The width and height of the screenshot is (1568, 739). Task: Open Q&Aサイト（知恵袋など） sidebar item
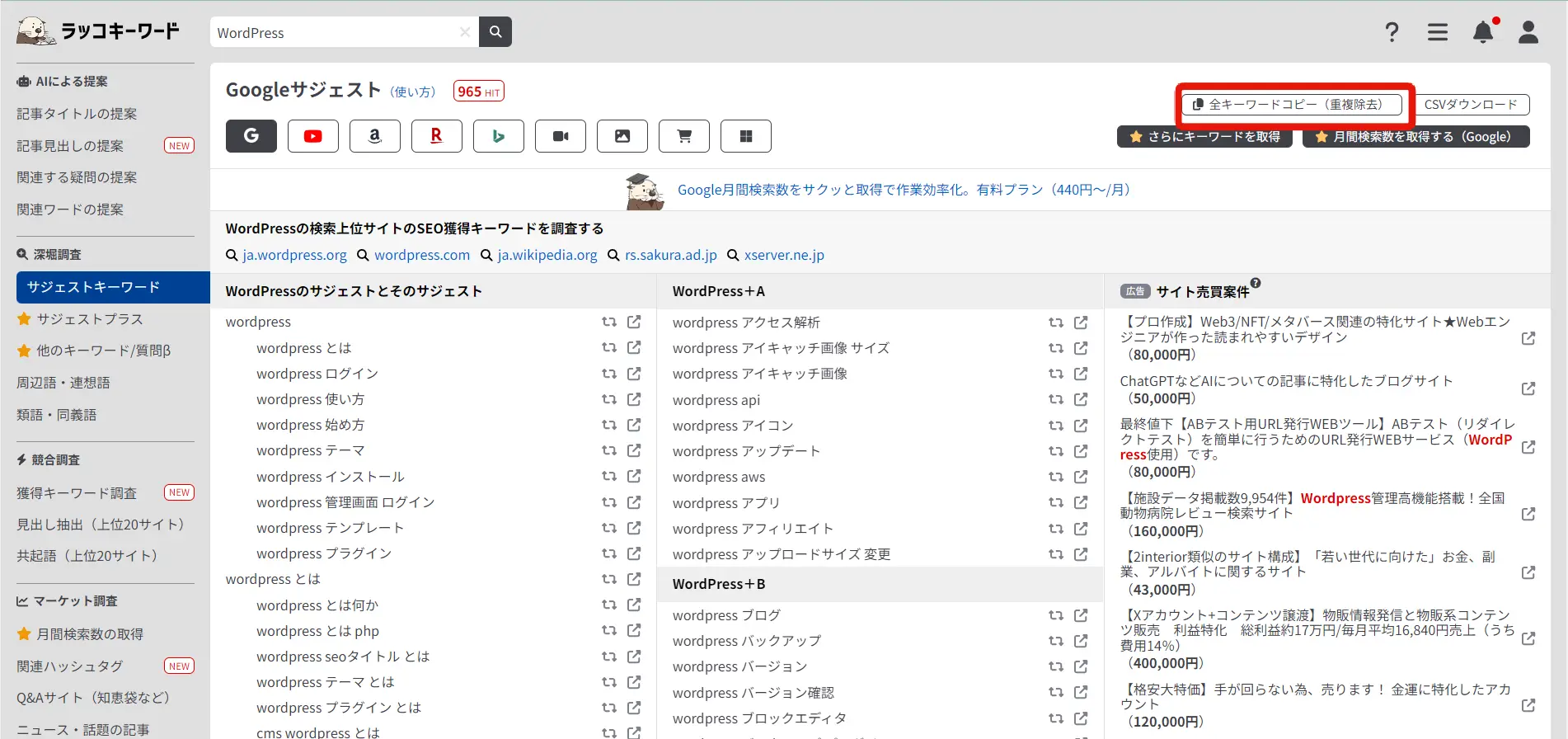[x=93, y=698]
